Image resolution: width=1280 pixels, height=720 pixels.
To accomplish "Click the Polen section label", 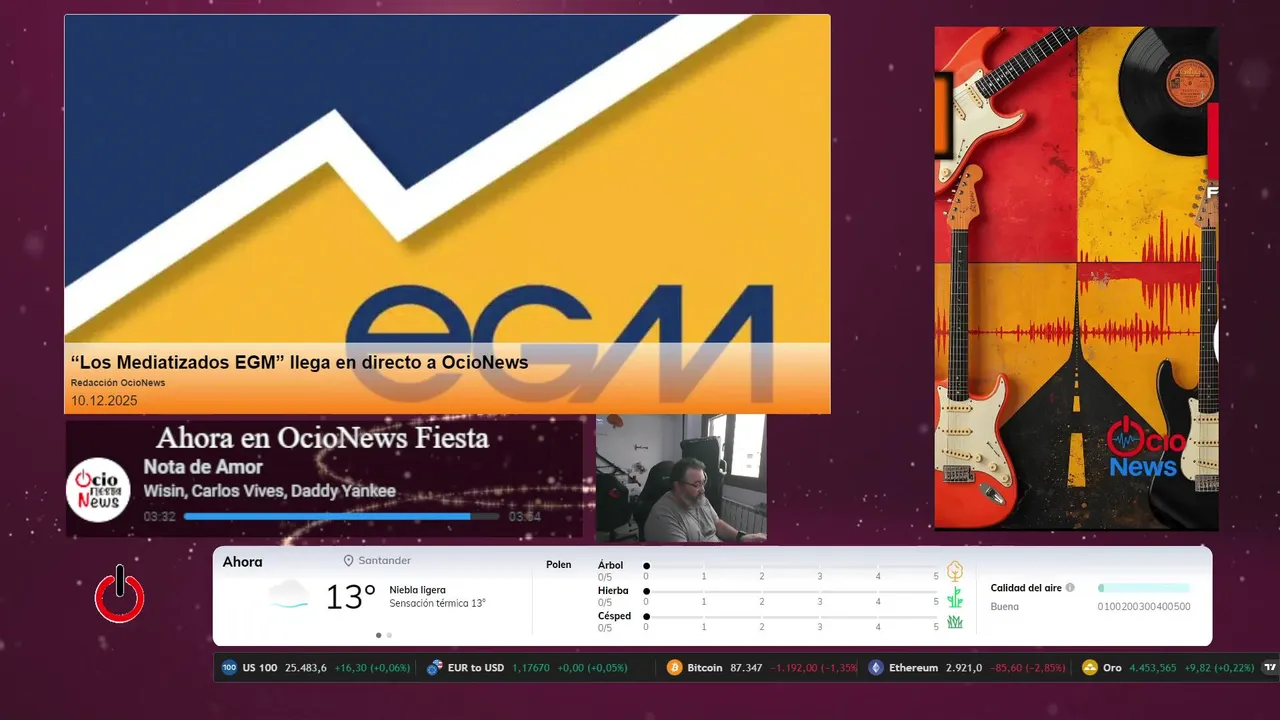I will (x=559, y=565).
